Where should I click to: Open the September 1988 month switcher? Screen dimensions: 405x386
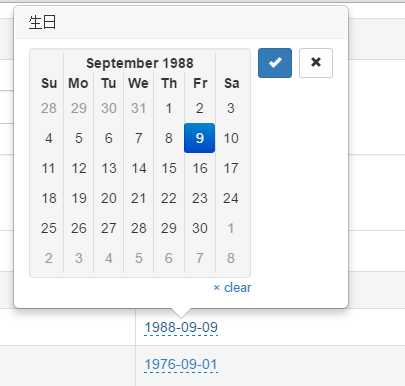140,63
